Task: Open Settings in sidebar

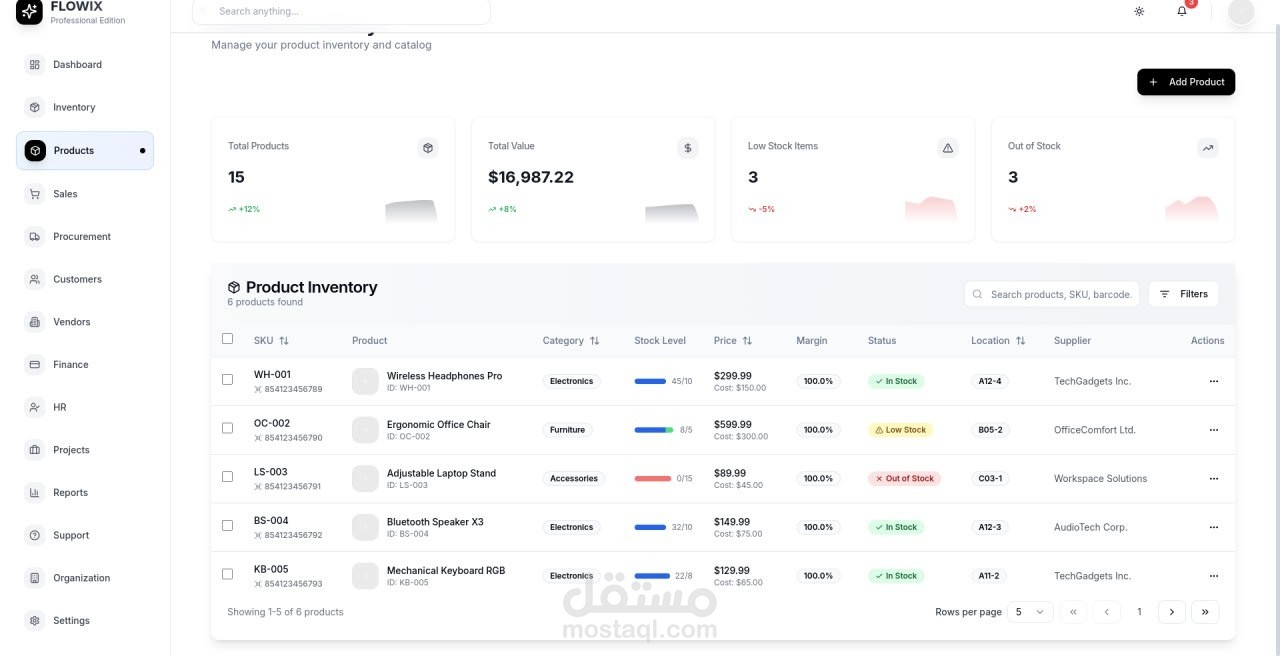Action: (85, 621)
